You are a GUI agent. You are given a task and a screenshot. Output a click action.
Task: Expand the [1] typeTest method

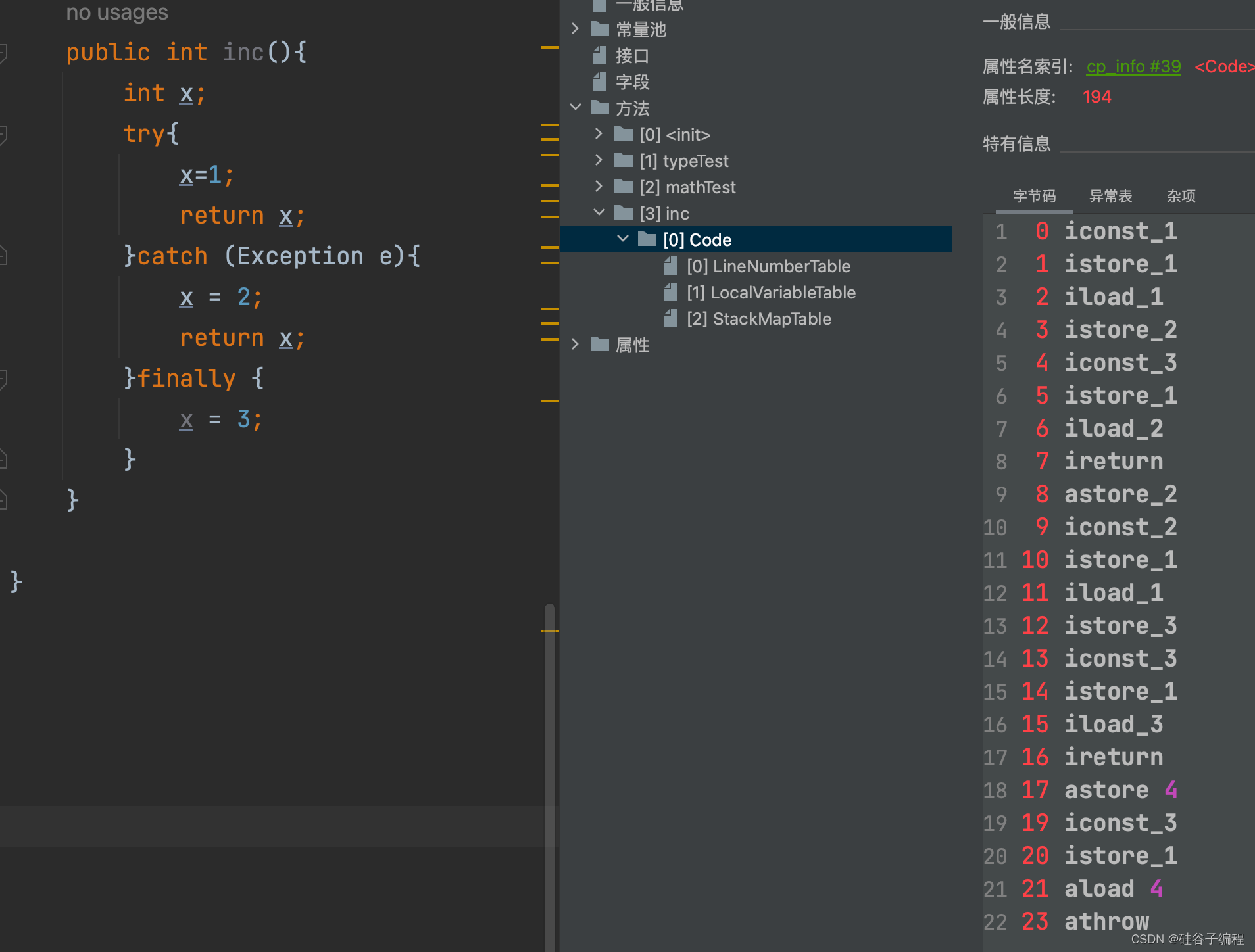point(599,160)
